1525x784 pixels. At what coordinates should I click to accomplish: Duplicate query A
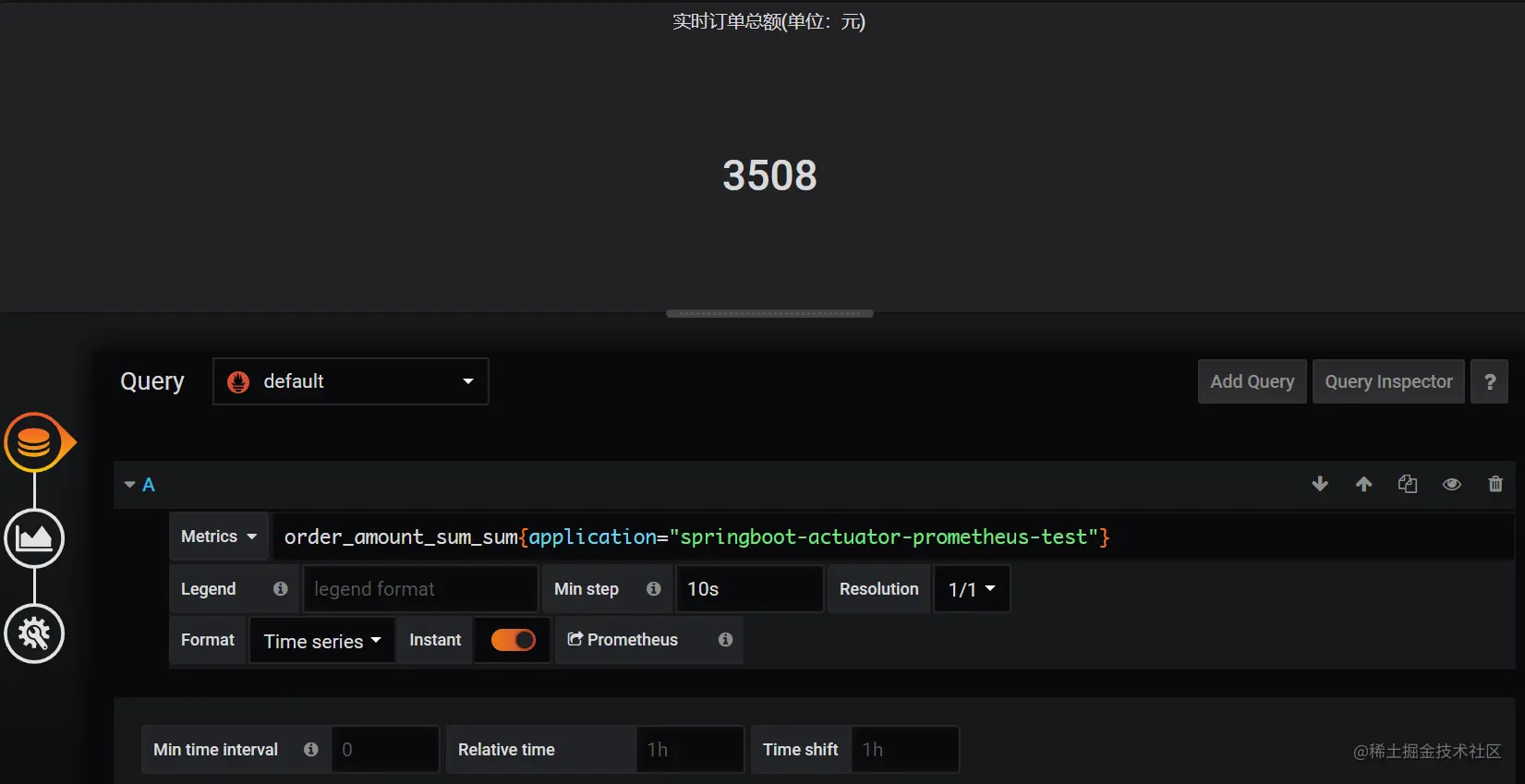[x=1408, y=484]
